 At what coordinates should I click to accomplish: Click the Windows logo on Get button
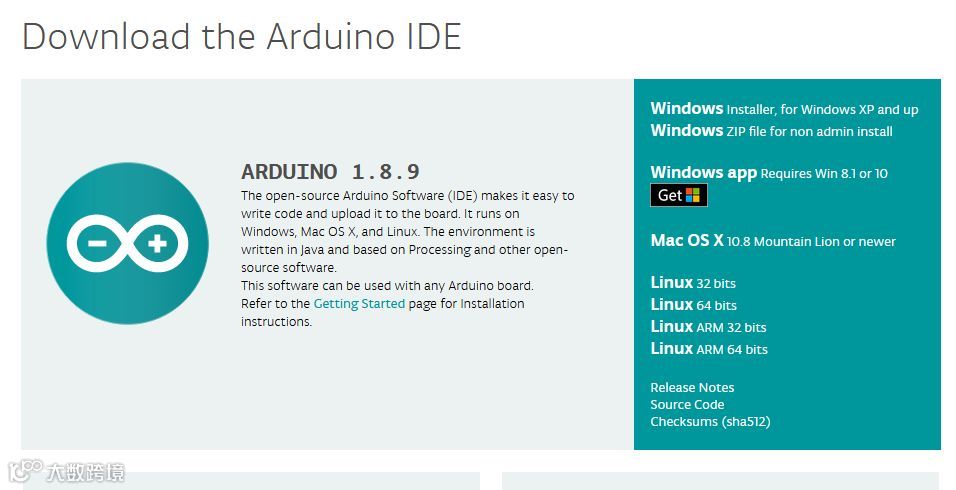pos(693,195)
